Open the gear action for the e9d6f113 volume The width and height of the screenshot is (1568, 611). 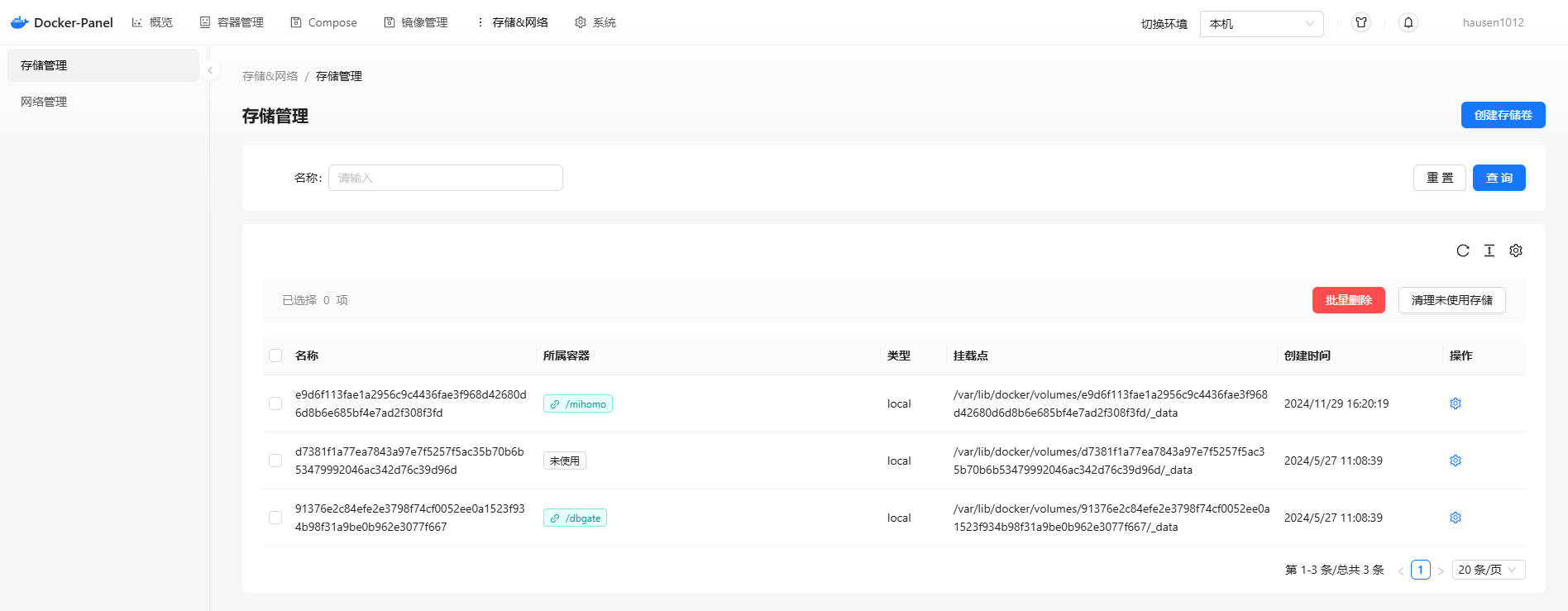click(x=1456, y=403)
